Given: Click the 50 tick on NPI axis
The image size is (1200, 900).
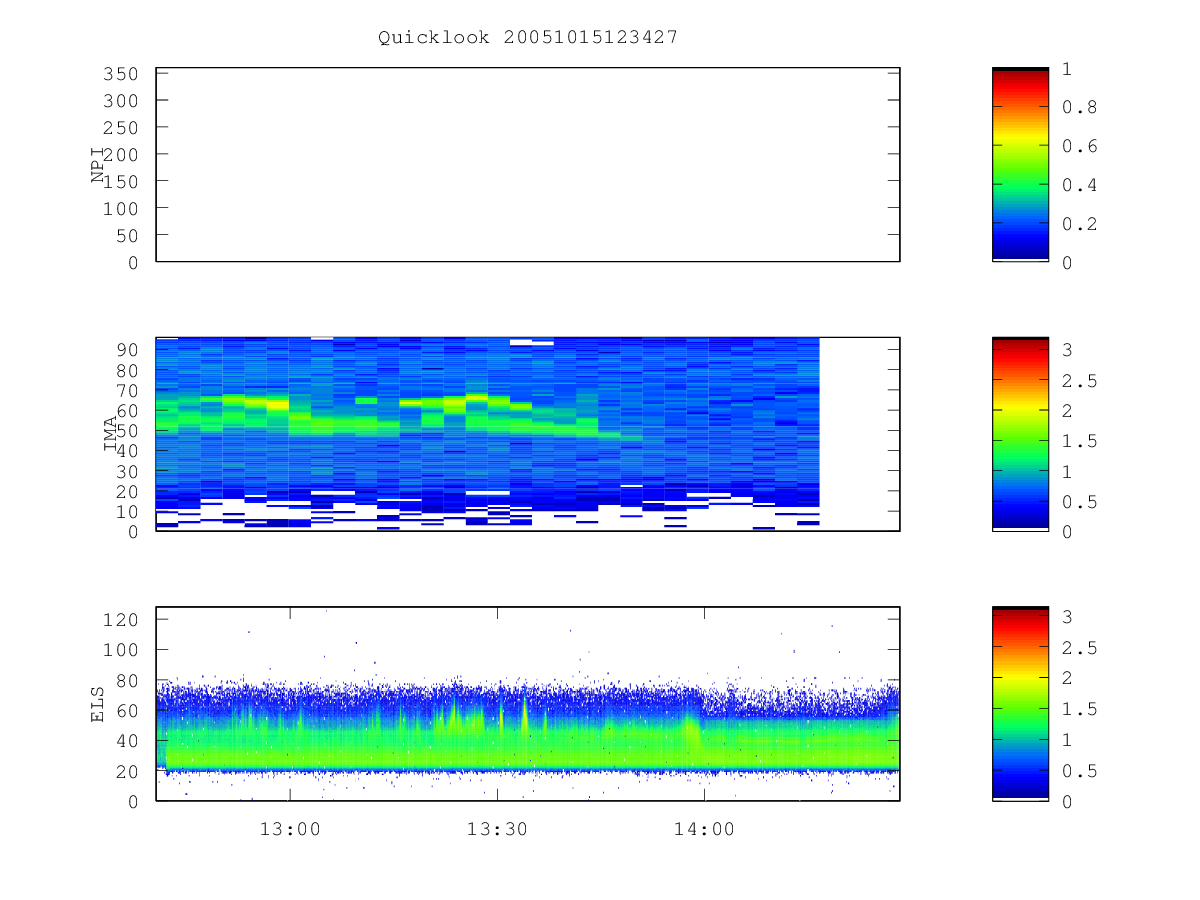Looking at the screenshot, I should [126, 235].
